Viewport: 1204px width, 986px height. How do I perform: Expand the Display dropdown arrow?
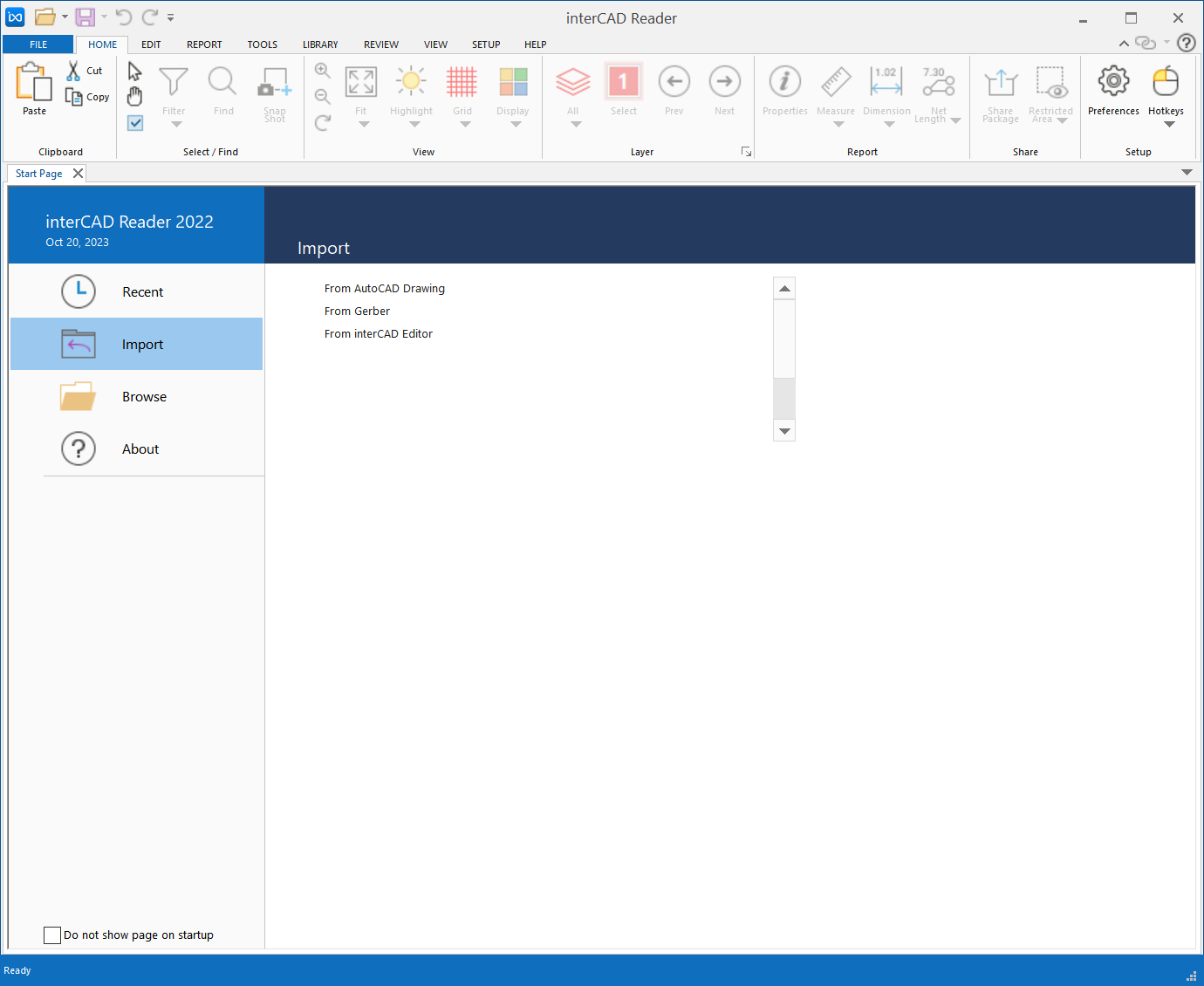pos(516,124)
